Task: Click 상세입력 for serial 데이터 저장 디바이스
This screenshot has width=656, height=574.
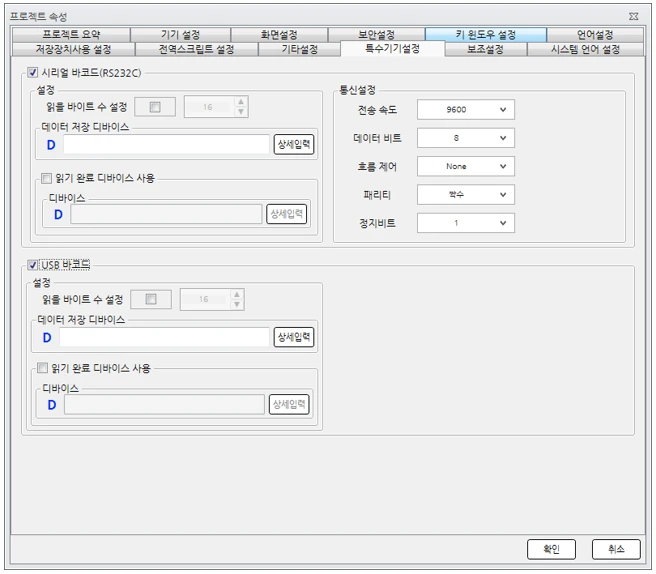Action: (294, 144)
